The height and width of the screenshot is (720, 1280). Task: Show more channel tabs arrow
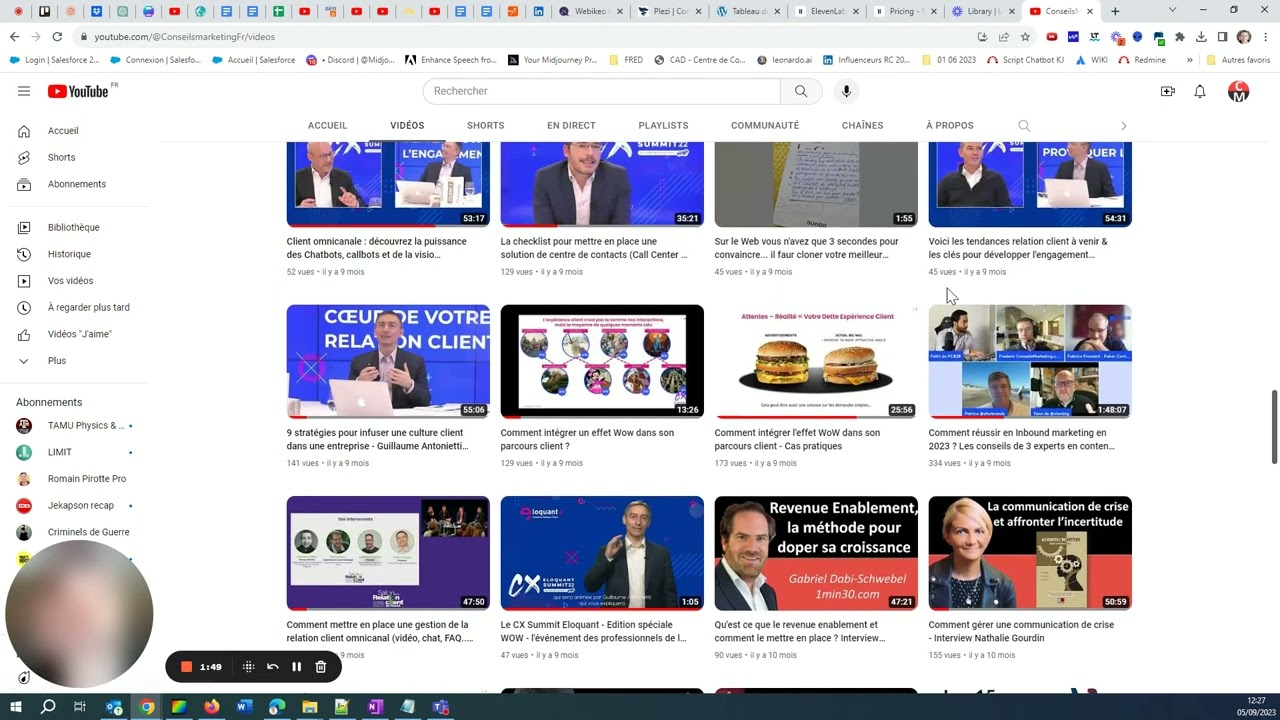(x=1123, y=126)
